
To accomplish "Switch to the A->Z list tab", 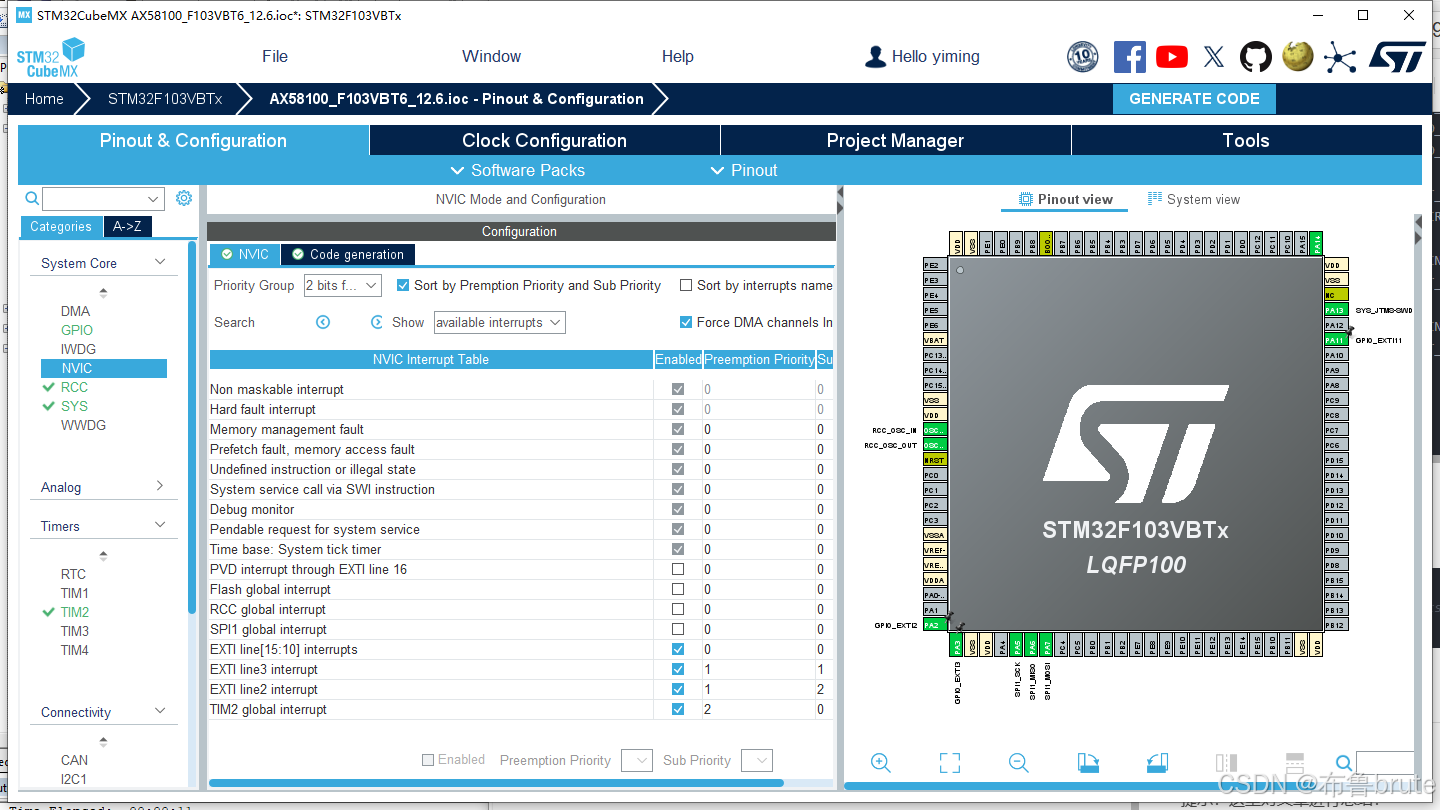I will pyautogui.click(x=127, y=226).
